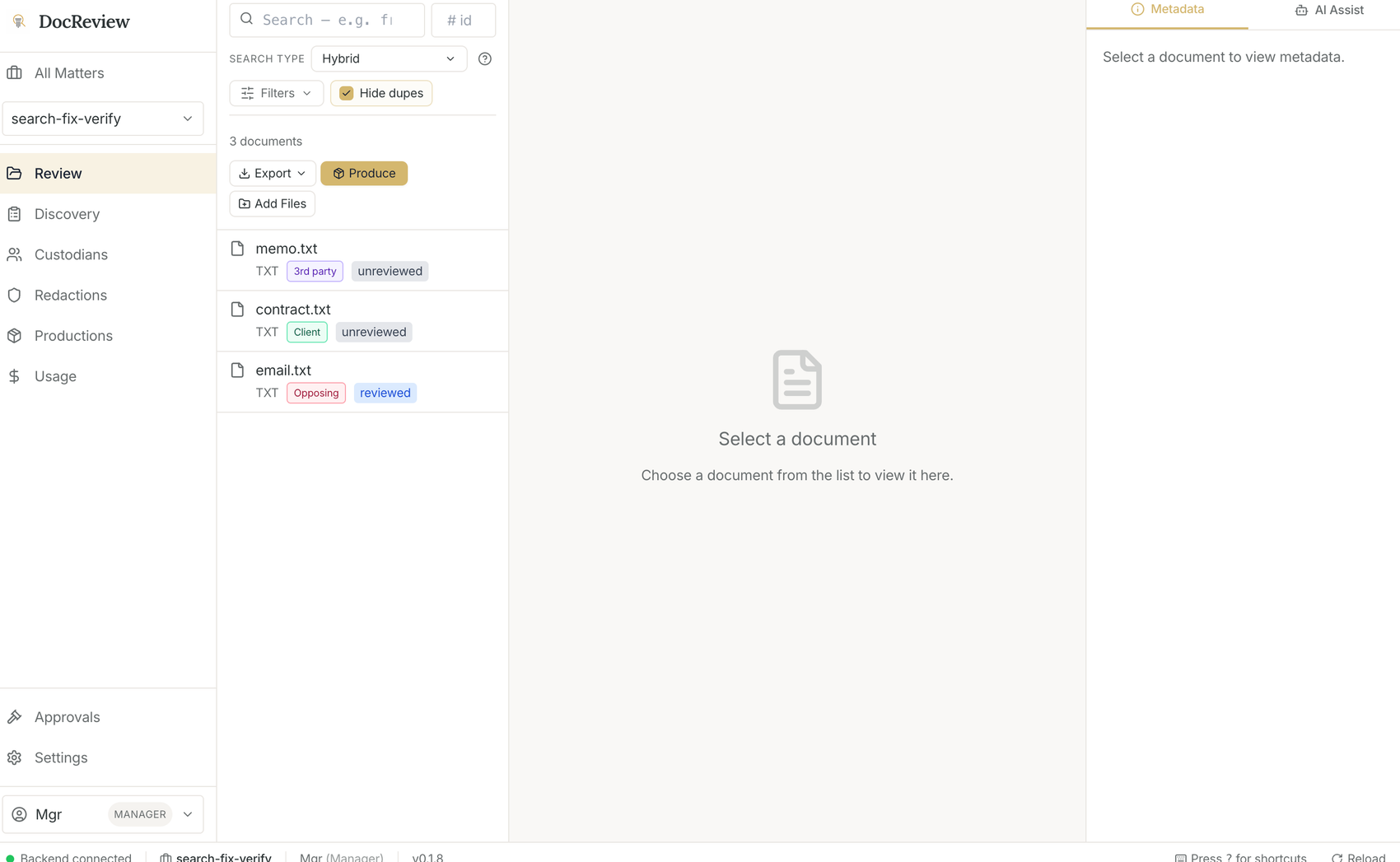Go to the Discovery section
This screenshot has width=1400, height=862.
click(x=108, y=214)
